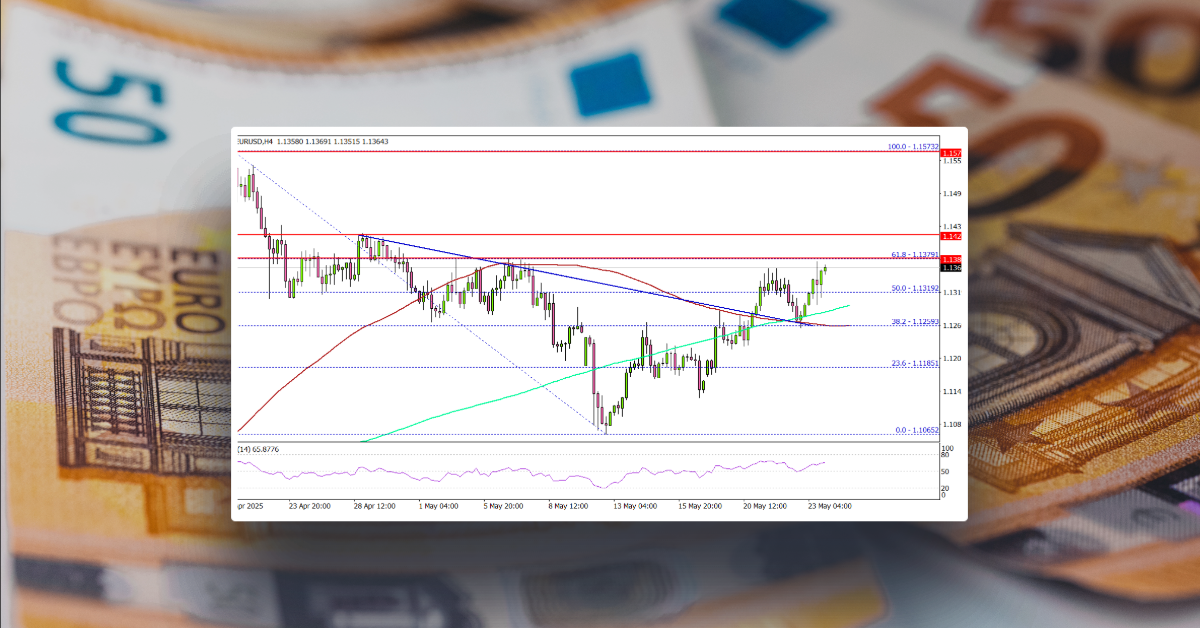Select the 13 May 04:00 axis label
The height and width of the screenshot is (628, 1200).
click(633, 507)
